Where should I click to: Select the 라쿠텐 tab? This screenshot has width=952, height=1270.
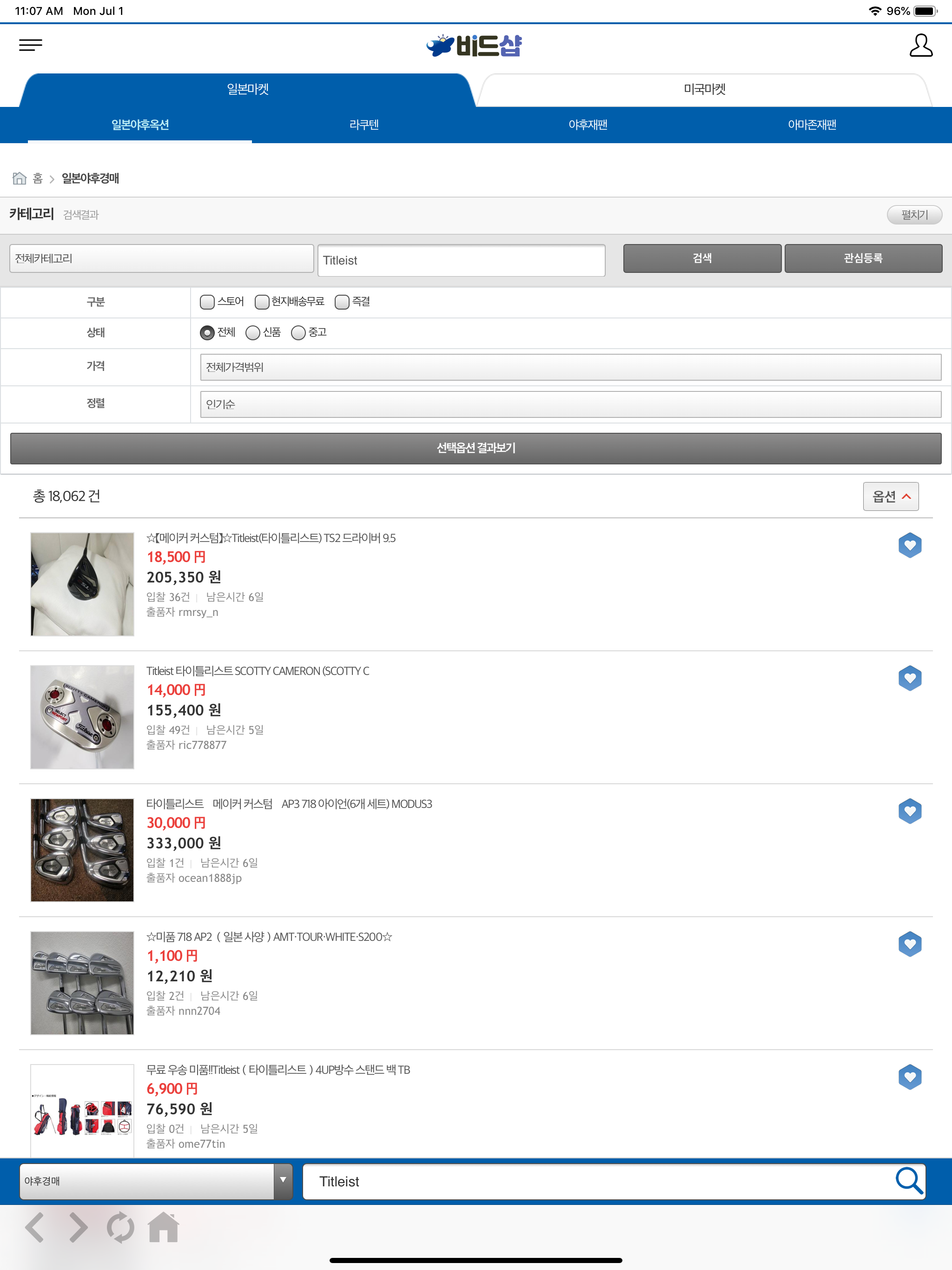tap(364, 125)
